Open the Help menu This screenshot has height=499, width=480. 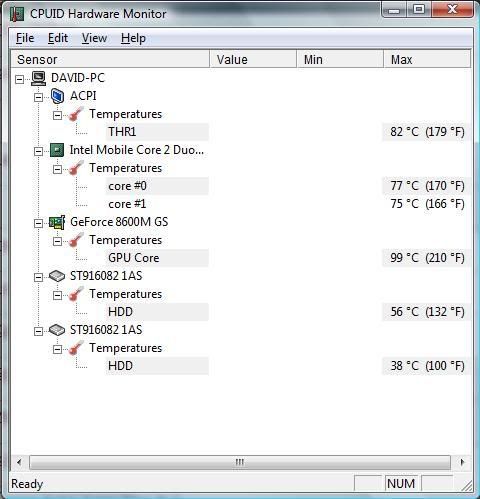pyautogui.click(x=133, y=38)
